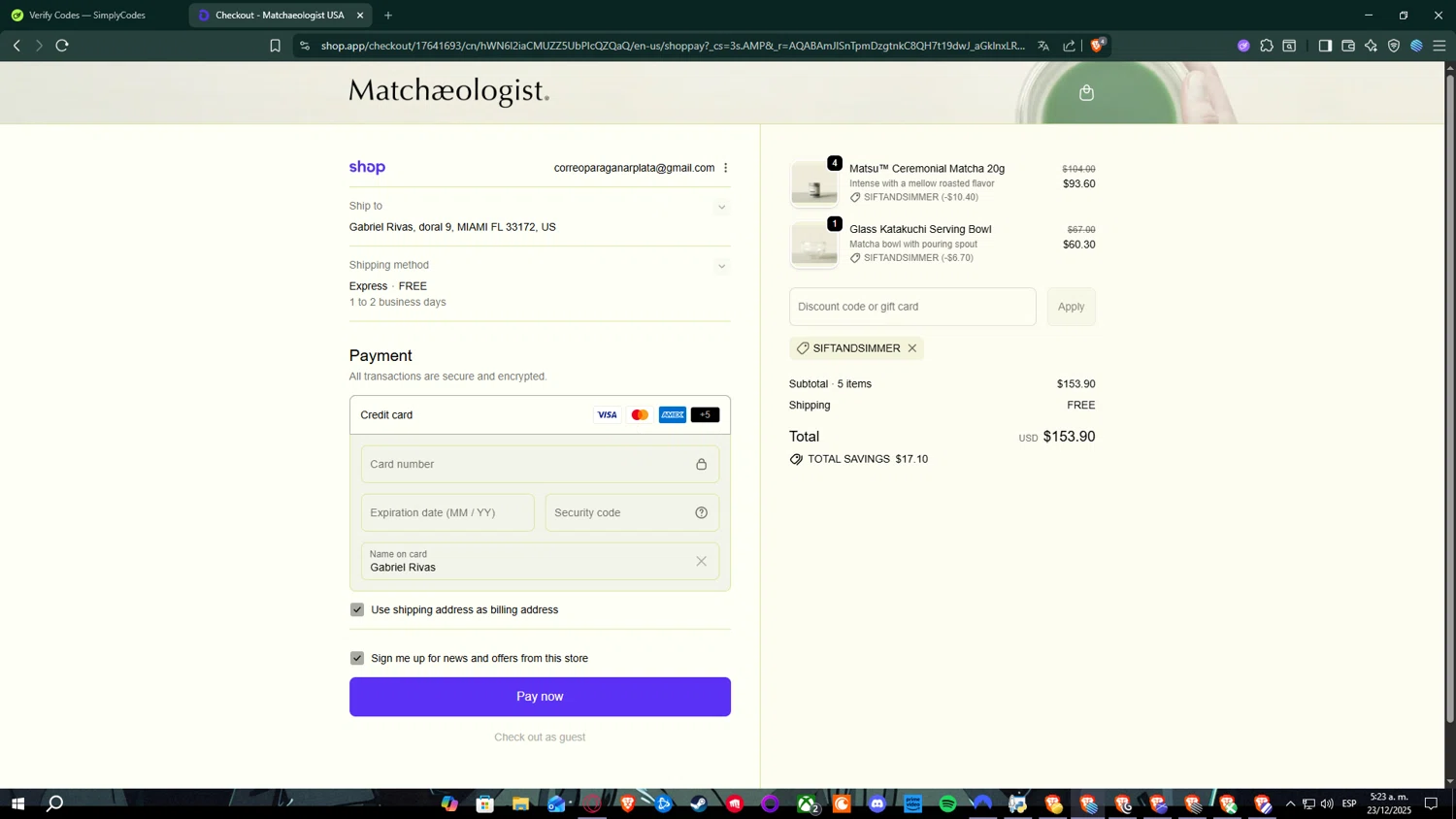View site information icon in address bar
Image resolution: width=1456 pixels, height=819 pixels.
pos(304,46)
